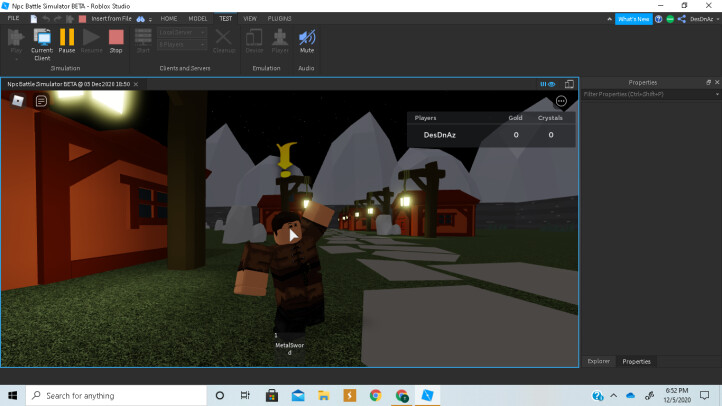Select the MetalSword hotbar slot
Viewport: 722px width, 406px height.
pos(289,345)
